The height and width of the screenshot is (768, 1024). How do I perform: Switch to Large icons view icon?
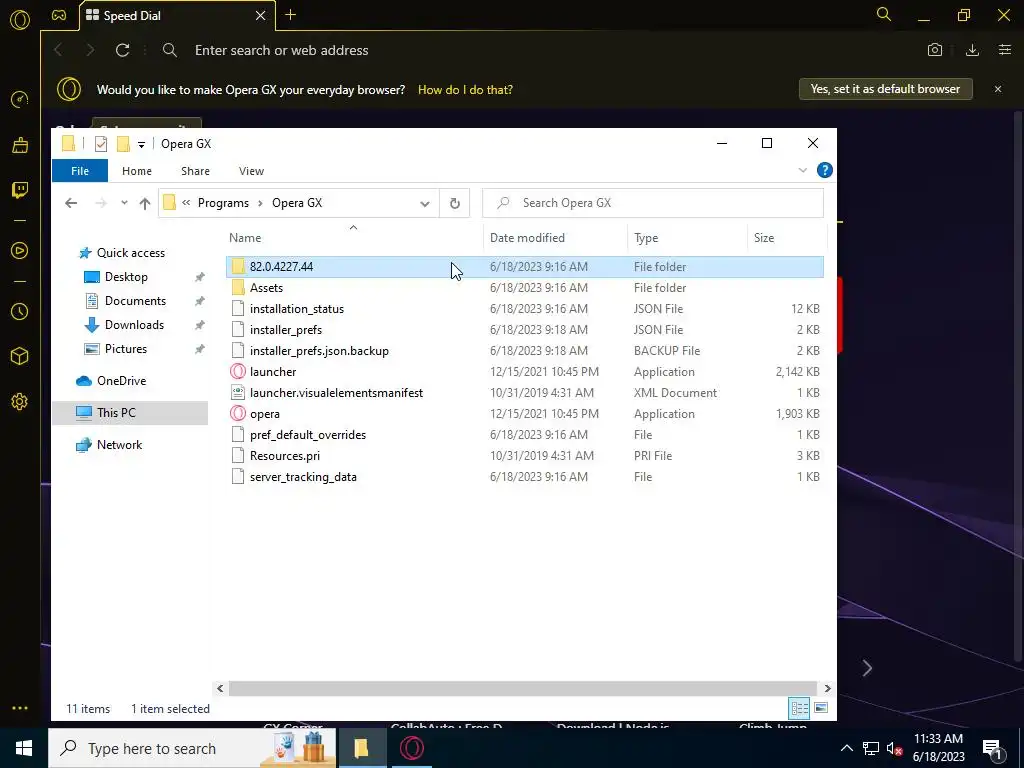point(821,708)
